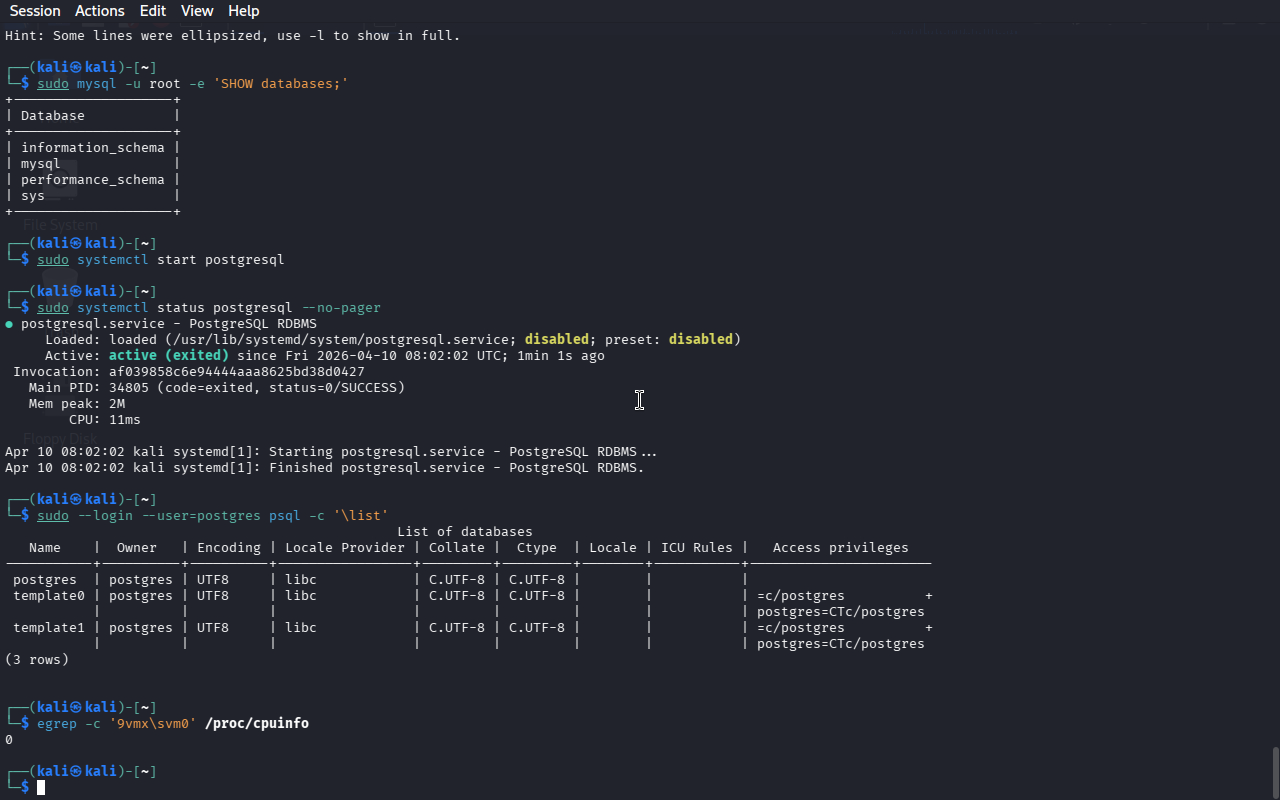The height and width of the screenshot is (800, 1280).
Task: Click the green 'active (exited)' status text
Action: pyautogui.click(x=168, y=356)
